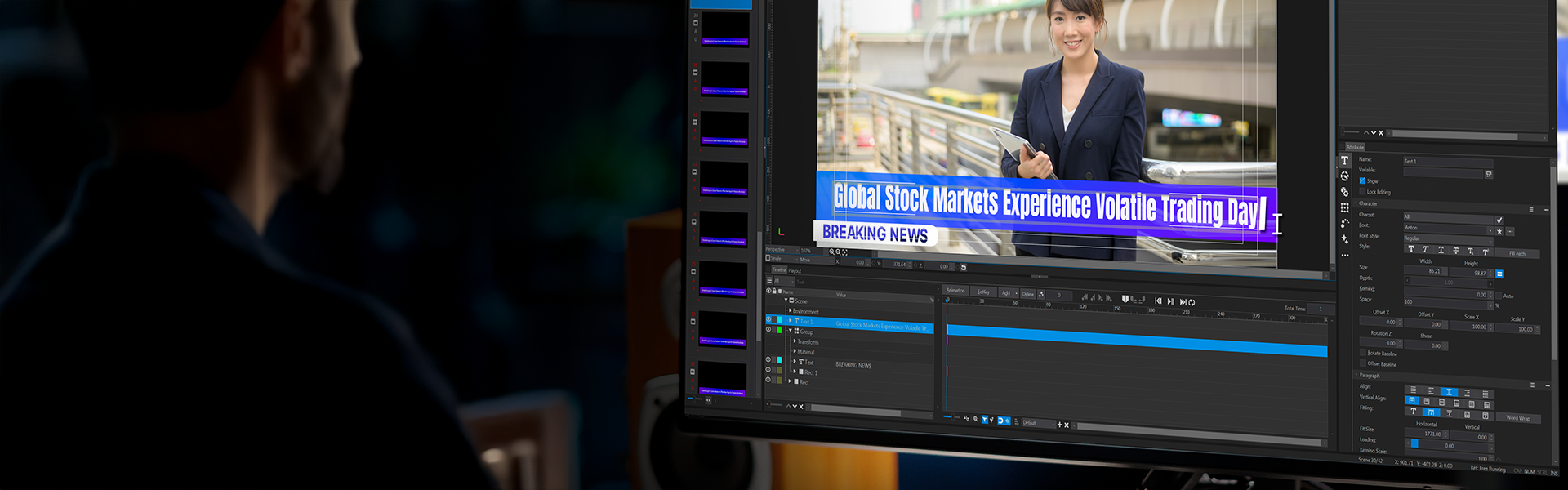The height and width of the screenshot is (490, 1568).
Task: Apply the strikethrough text style icon
Action: point(1455,251)
